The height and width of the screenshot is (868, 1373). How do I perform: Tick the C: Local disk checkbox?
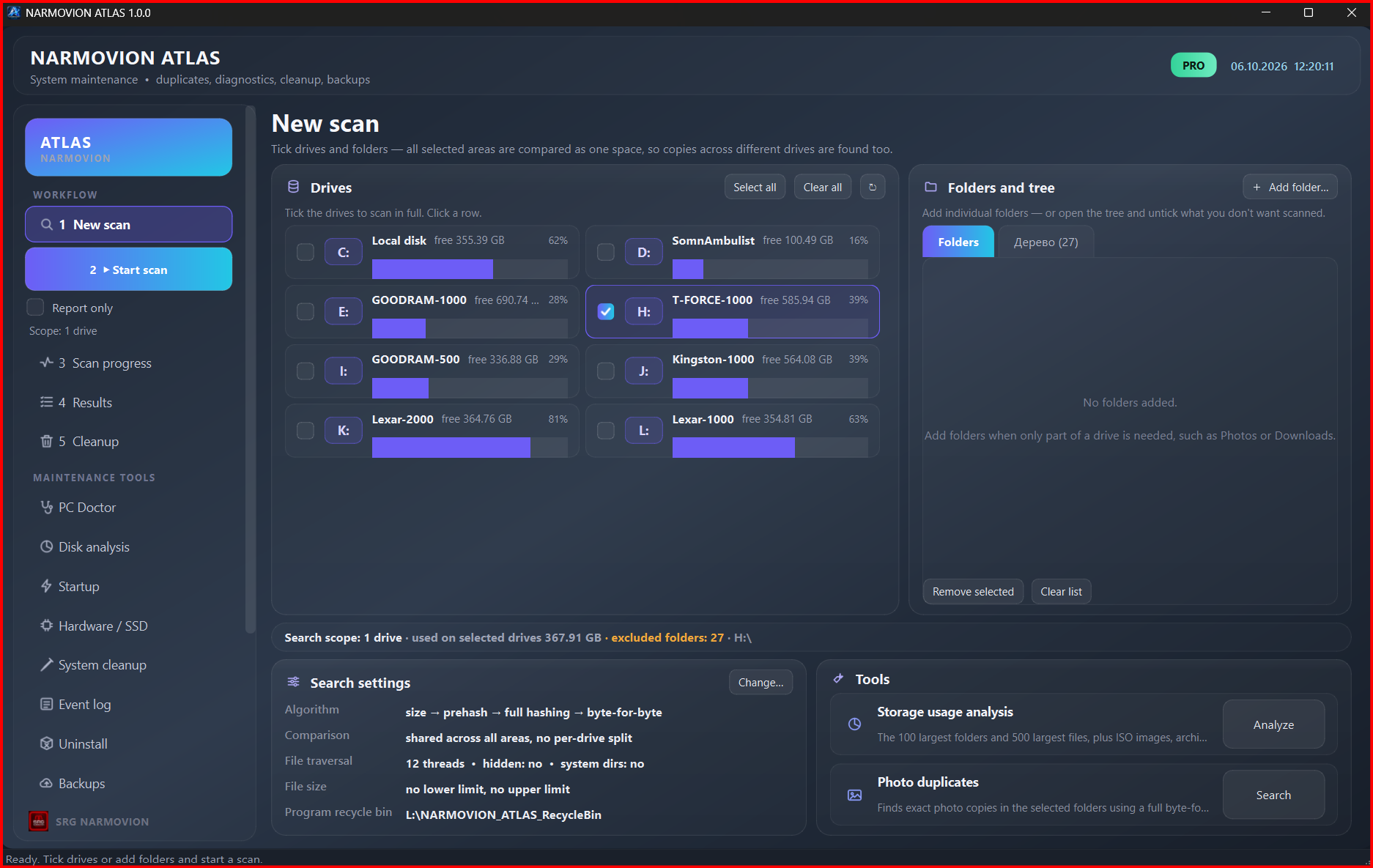pyautogui.click(x=306, y=252)
